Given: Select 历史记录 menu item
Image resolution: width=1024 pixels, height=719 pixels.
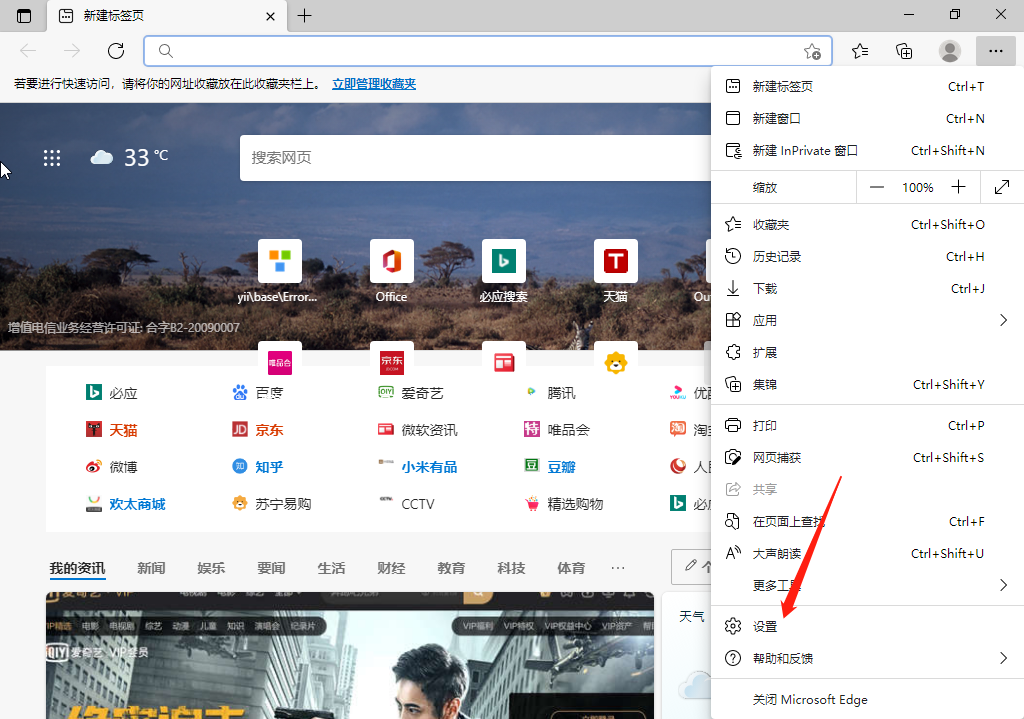Looking at the screenshot, I should tap(777, 257).
